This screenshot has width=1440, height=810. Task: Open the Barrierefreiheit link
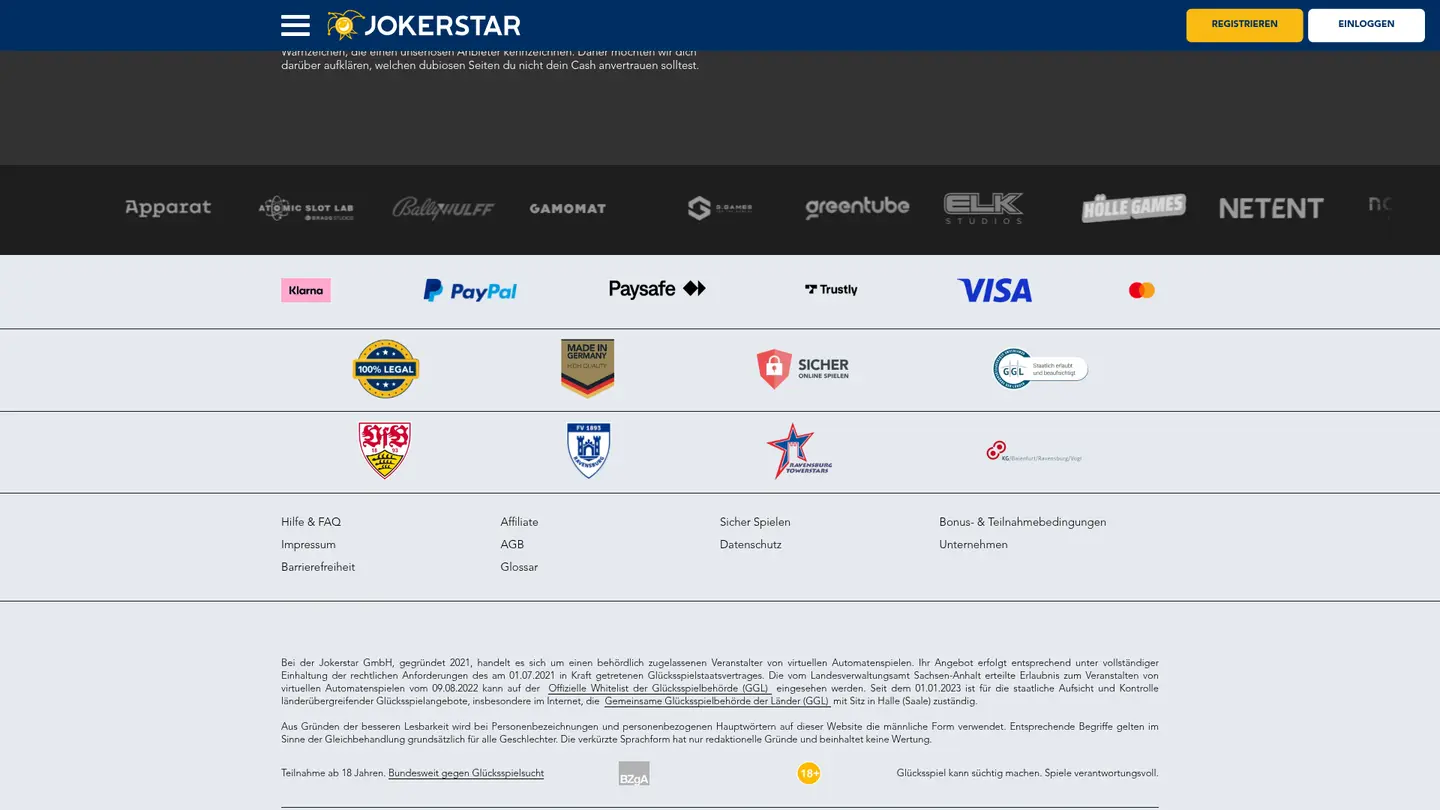(318, 567)
